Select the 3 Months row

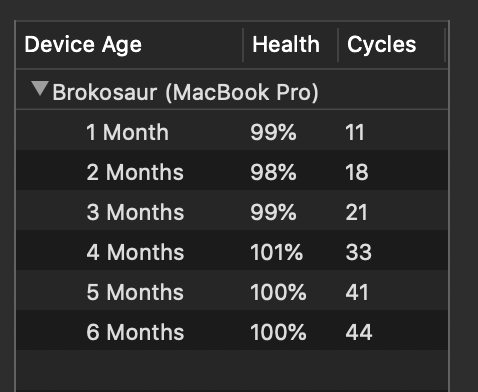click(x=232, y=210)
